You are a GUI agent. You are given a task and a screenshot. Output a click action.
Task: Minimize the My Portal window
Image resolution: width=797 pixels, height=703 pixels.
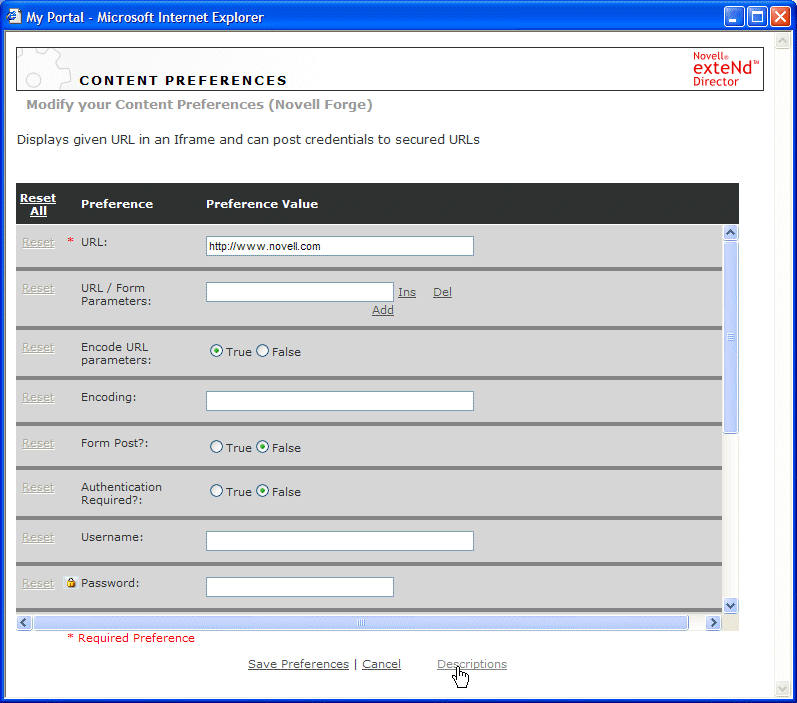pos(733,17)
